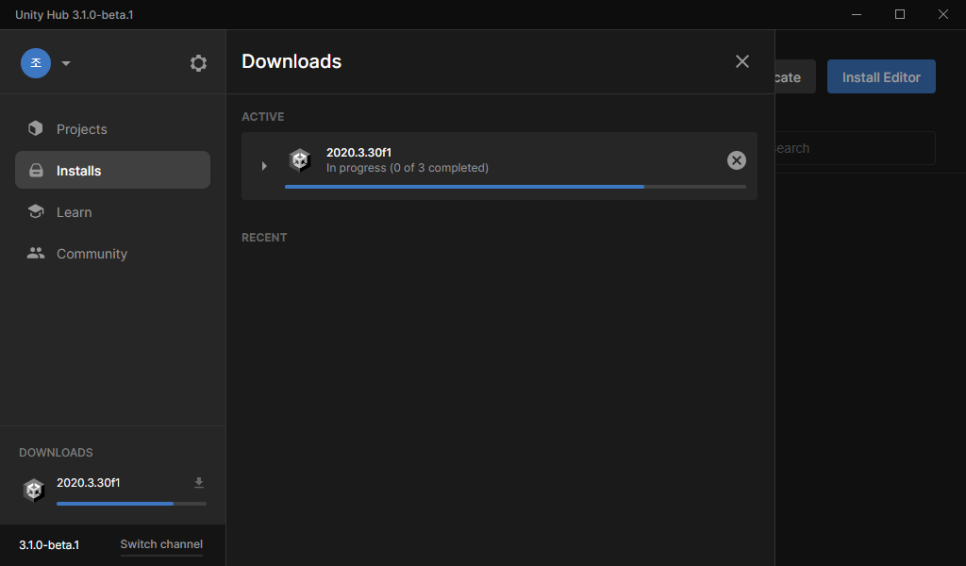The height and width of the screenshot is (566, 966).
Task: Click the Unity icon in the active download row
Action: coord(300,160)
